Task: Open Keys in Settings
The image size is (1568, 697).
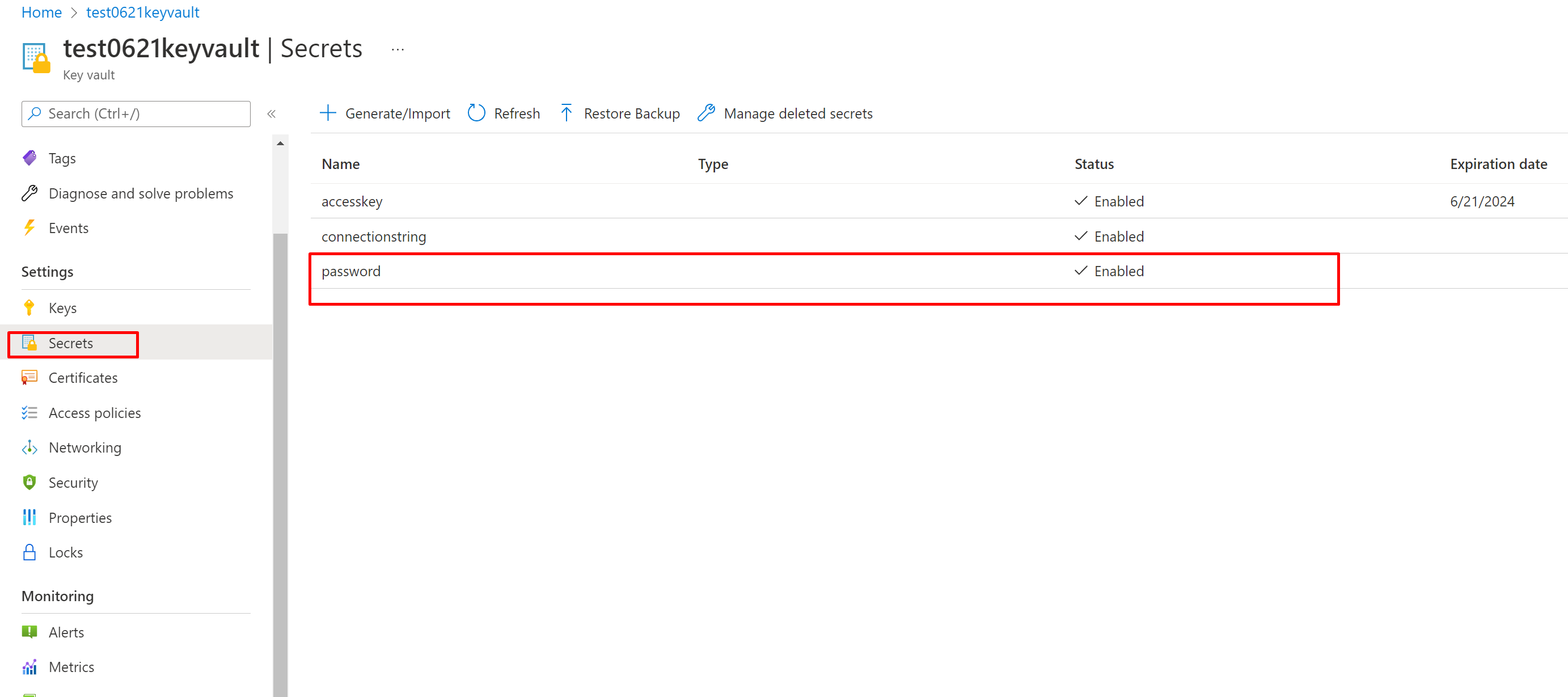Action: (x=62, y=308)
